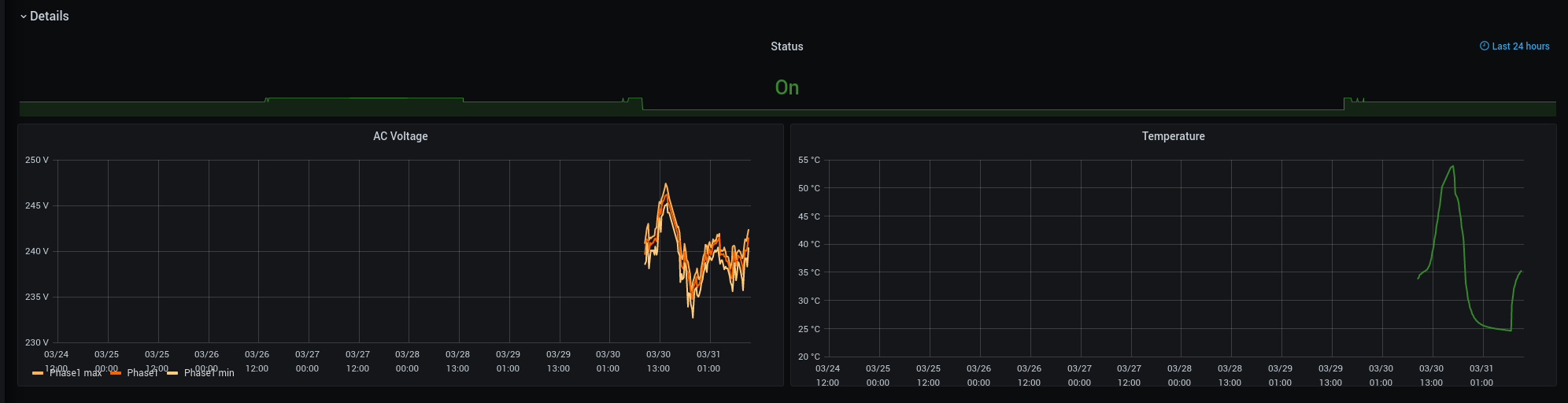Click the 30 °C axis label
The image size is (1568, 403).
pyautogui.click(x=809, y=301)
